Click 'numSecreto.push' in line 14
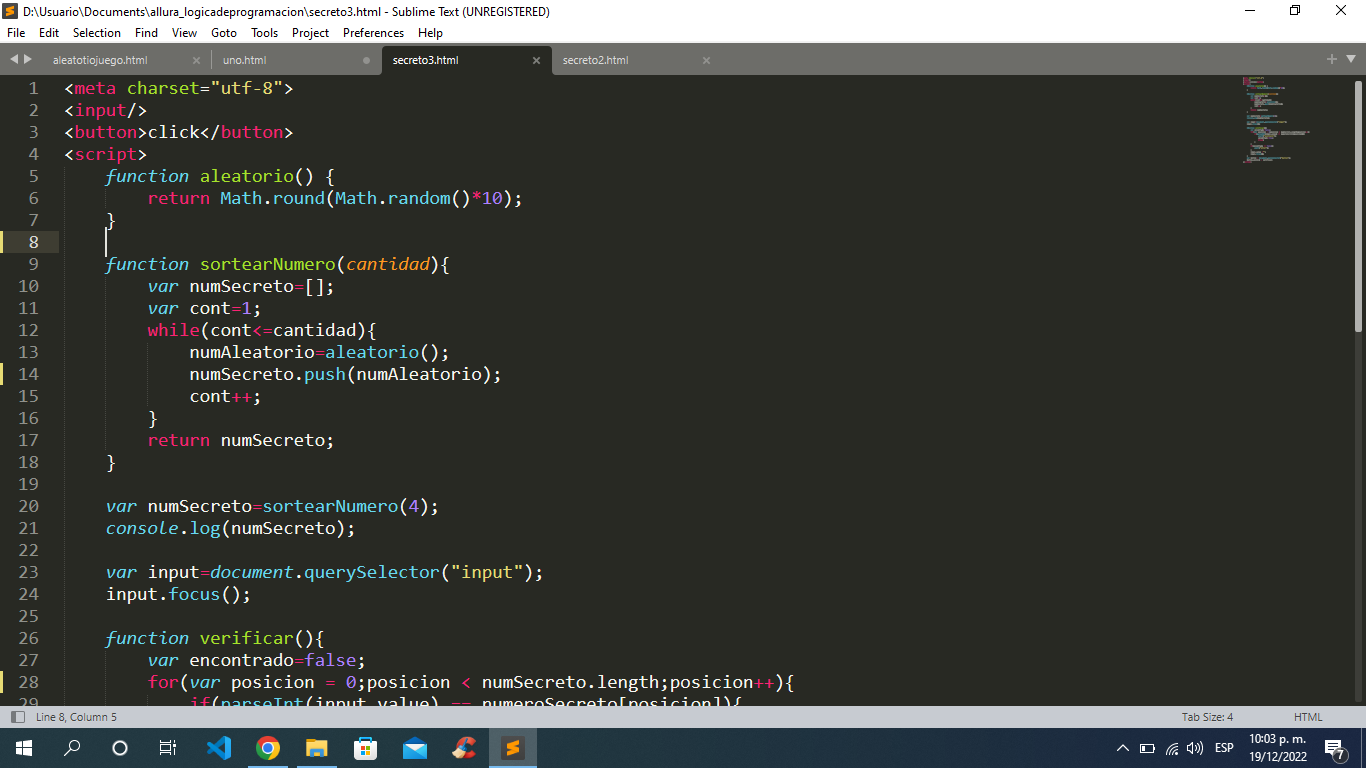 (x=268, y=374)
